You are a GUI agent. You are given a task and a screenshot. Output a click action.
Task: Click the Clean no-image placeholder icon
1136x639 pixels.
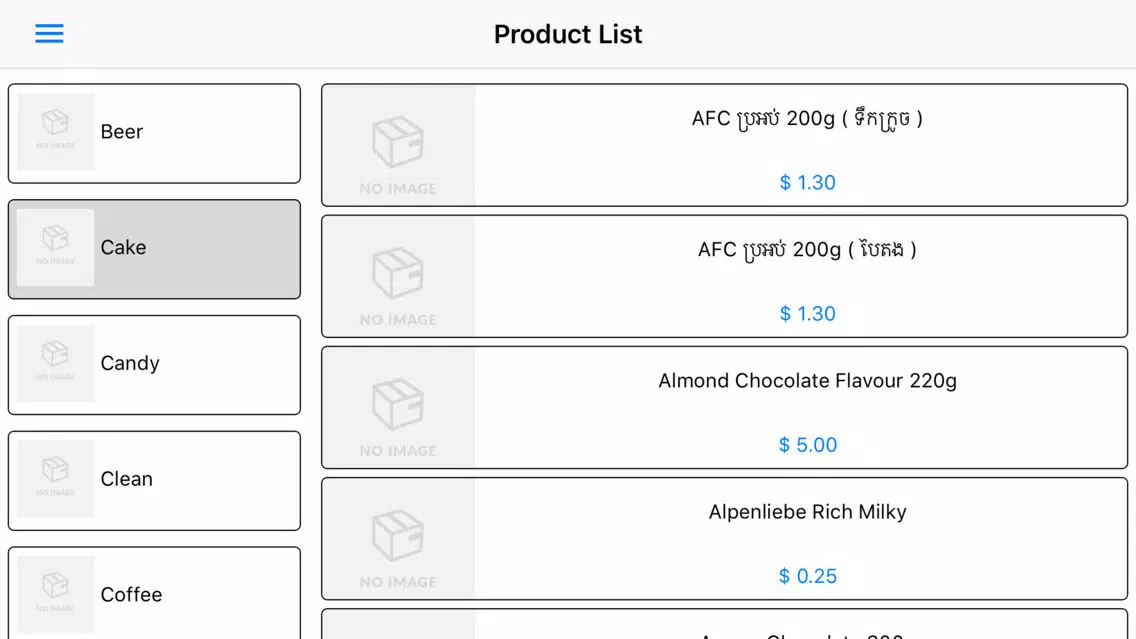pyautogui.click(x=56, y=479)
